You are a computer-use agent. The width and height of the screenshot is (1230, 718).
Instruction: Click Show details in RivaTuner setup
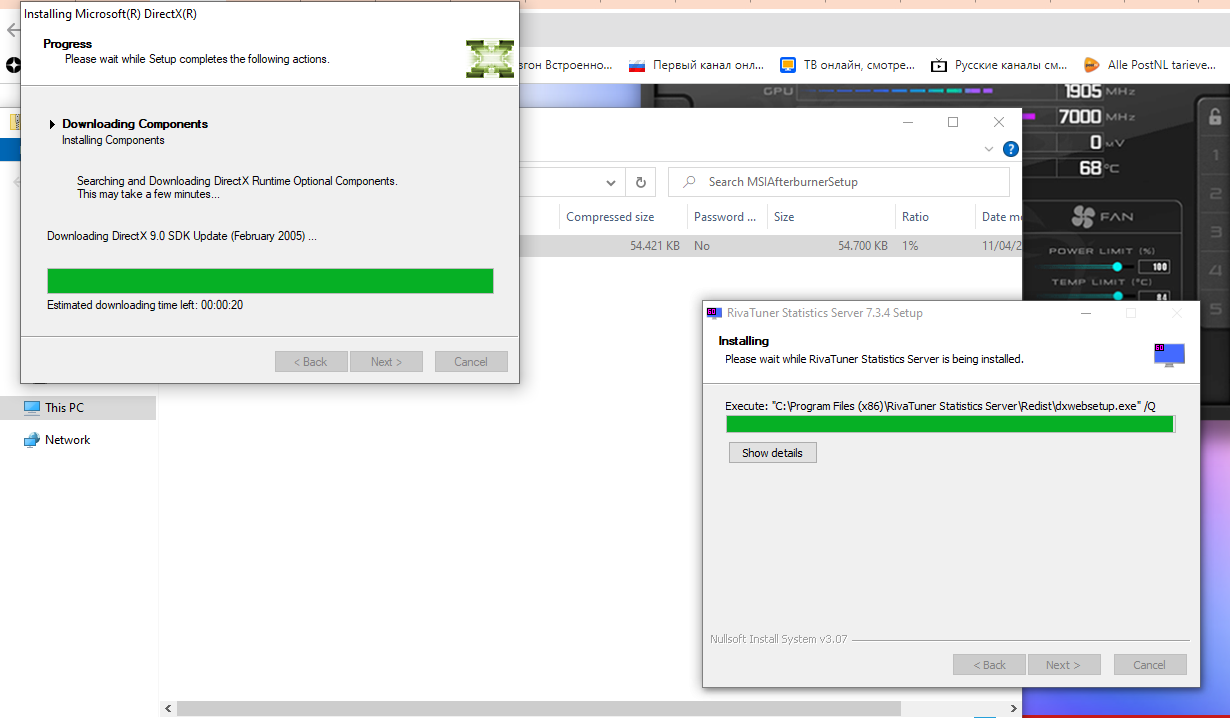(772, 453)
